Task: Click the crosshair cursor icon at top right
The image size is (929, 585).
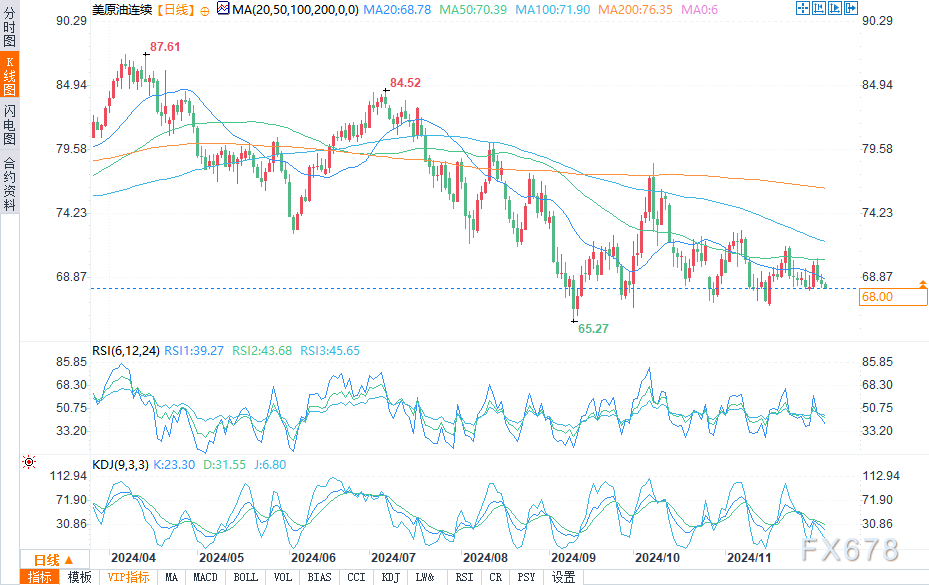Action: pos(803,8)
